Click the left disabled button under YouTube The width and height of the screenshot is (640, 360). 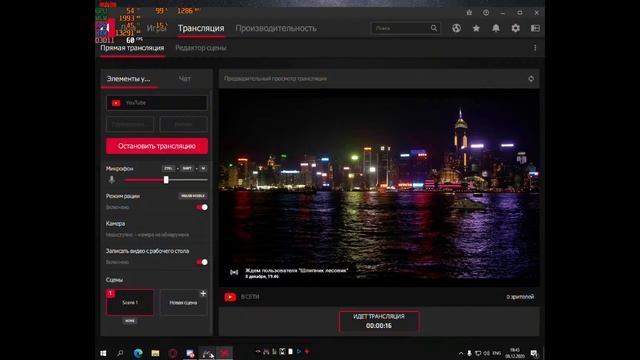(130, 124)
